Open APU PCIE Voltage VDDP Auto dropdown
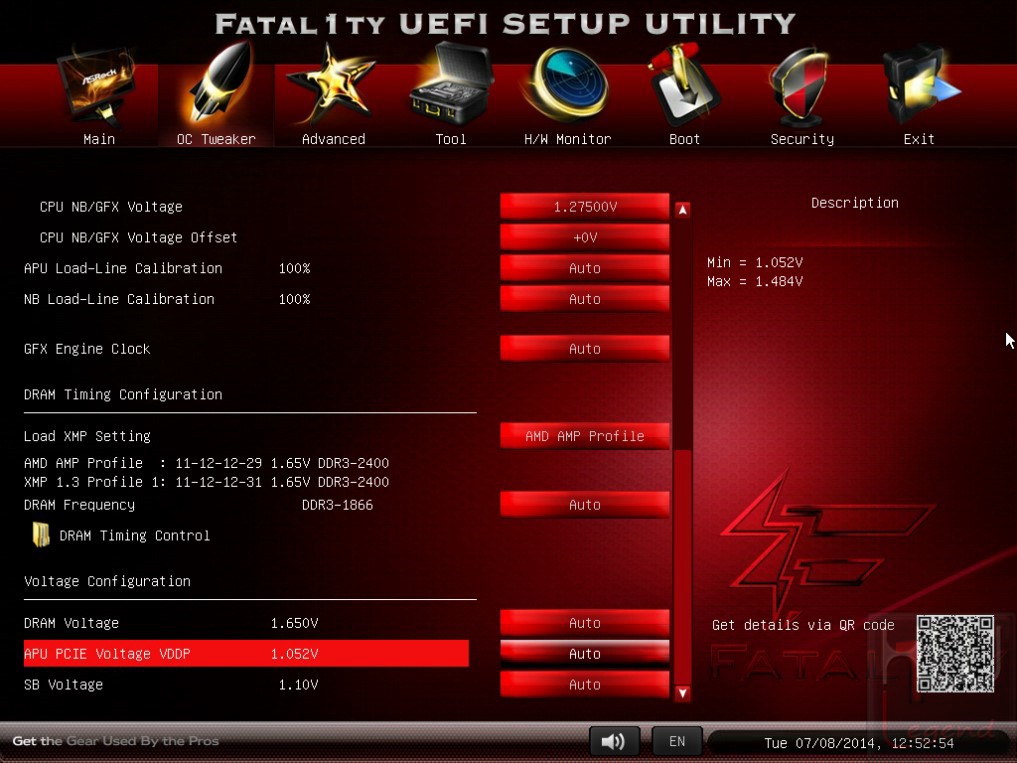Screen dimensions: 1017x763 584,653
